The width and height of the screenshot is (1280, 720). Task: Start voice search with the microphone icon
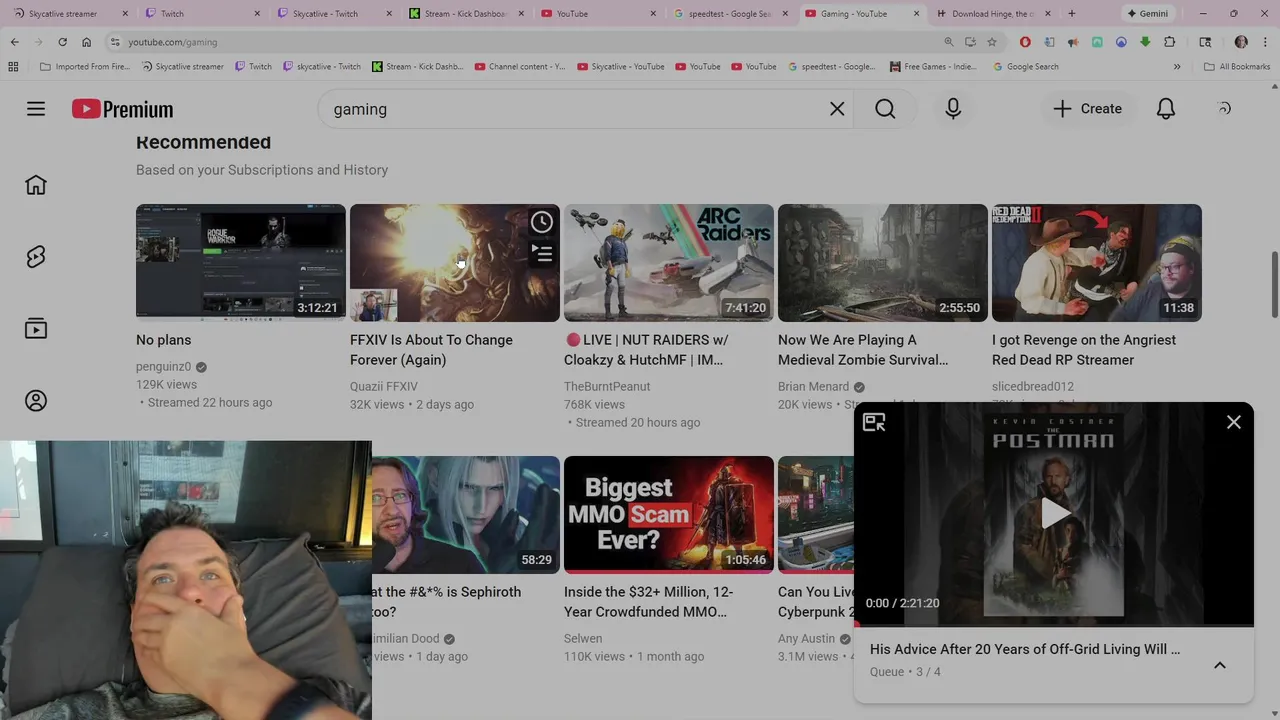pyautogui.click(x=953, y=109)
